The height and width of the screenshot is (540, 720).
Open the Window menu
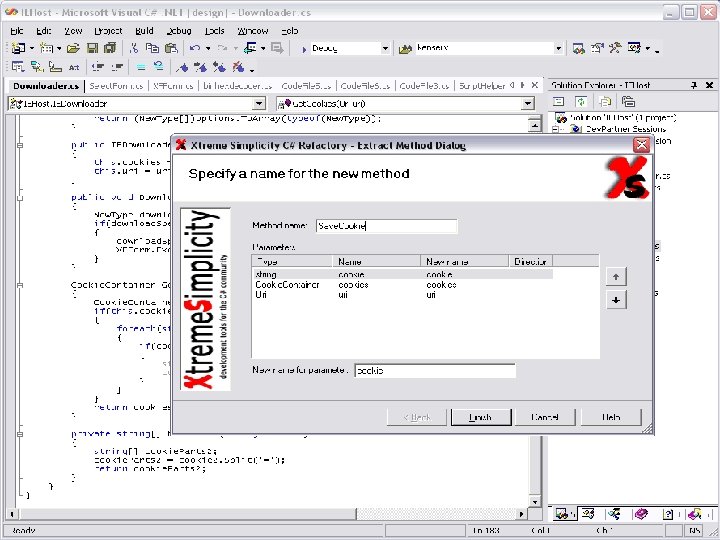(x=253, y=31)
